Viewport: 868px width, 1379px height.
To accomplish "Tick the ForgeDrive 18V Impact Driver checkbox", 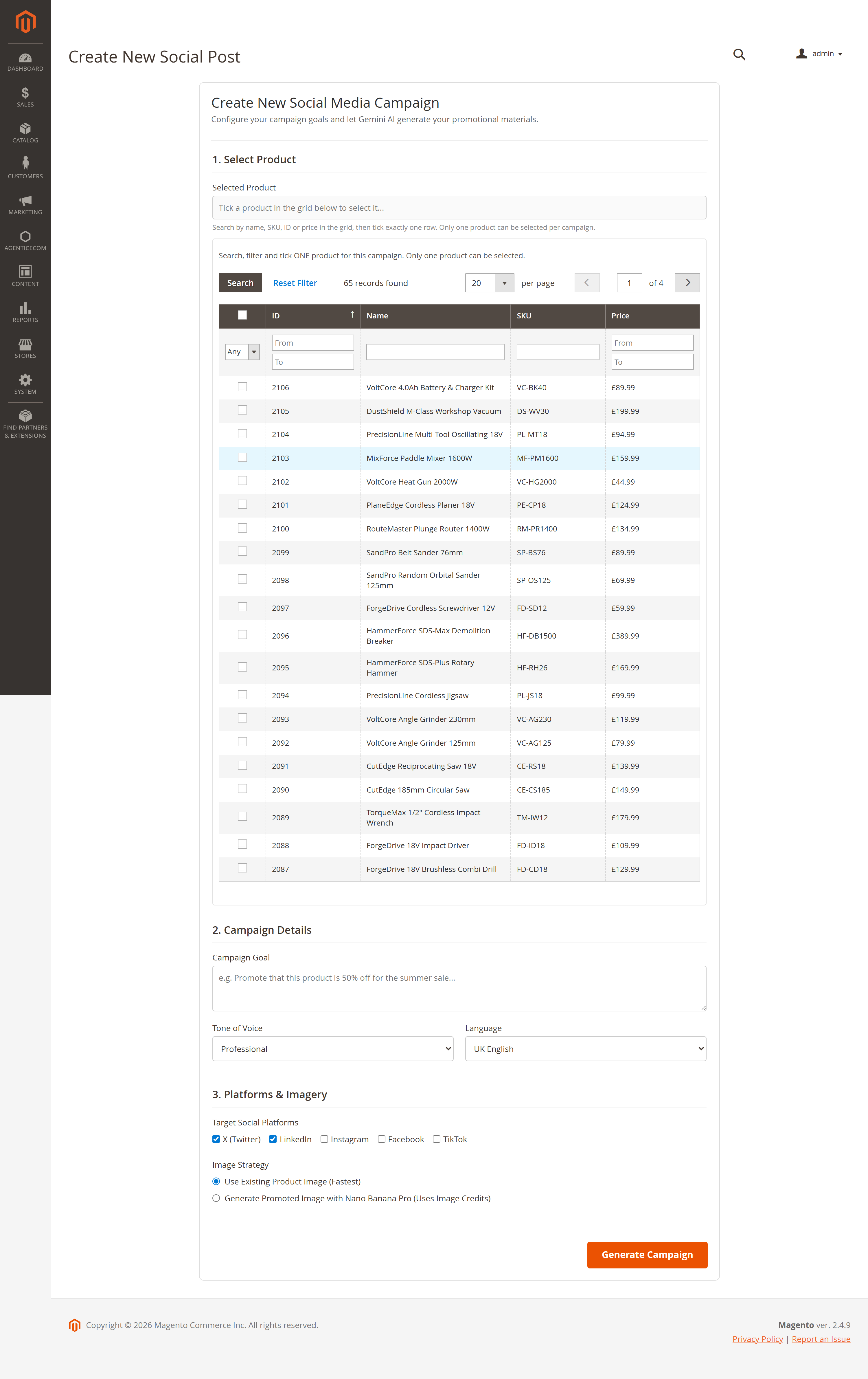I will tap(242, 845).
